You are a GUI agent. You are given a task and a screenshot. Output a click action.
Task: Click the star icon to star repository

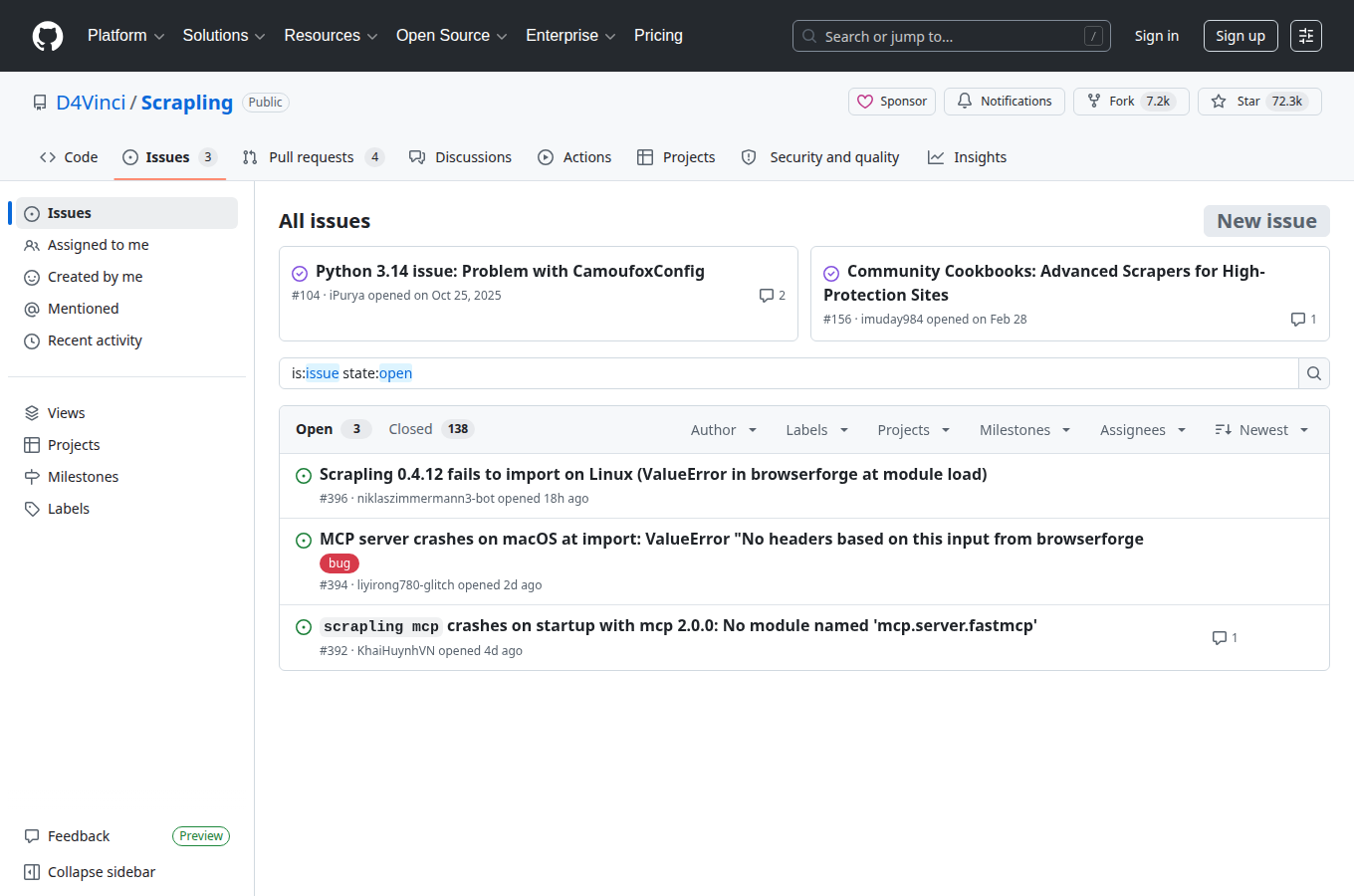[x=1219, y=102]
